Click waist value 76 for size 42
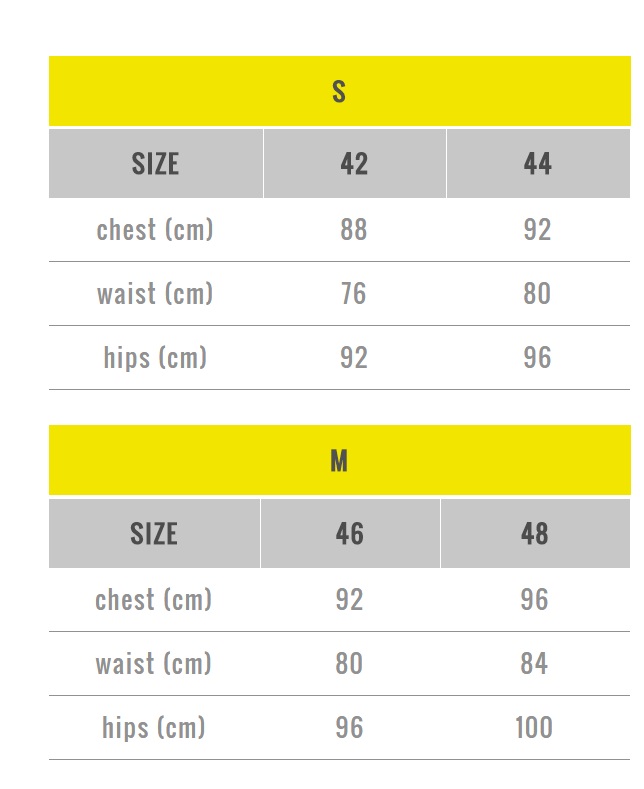 click(x=353, y=294)
